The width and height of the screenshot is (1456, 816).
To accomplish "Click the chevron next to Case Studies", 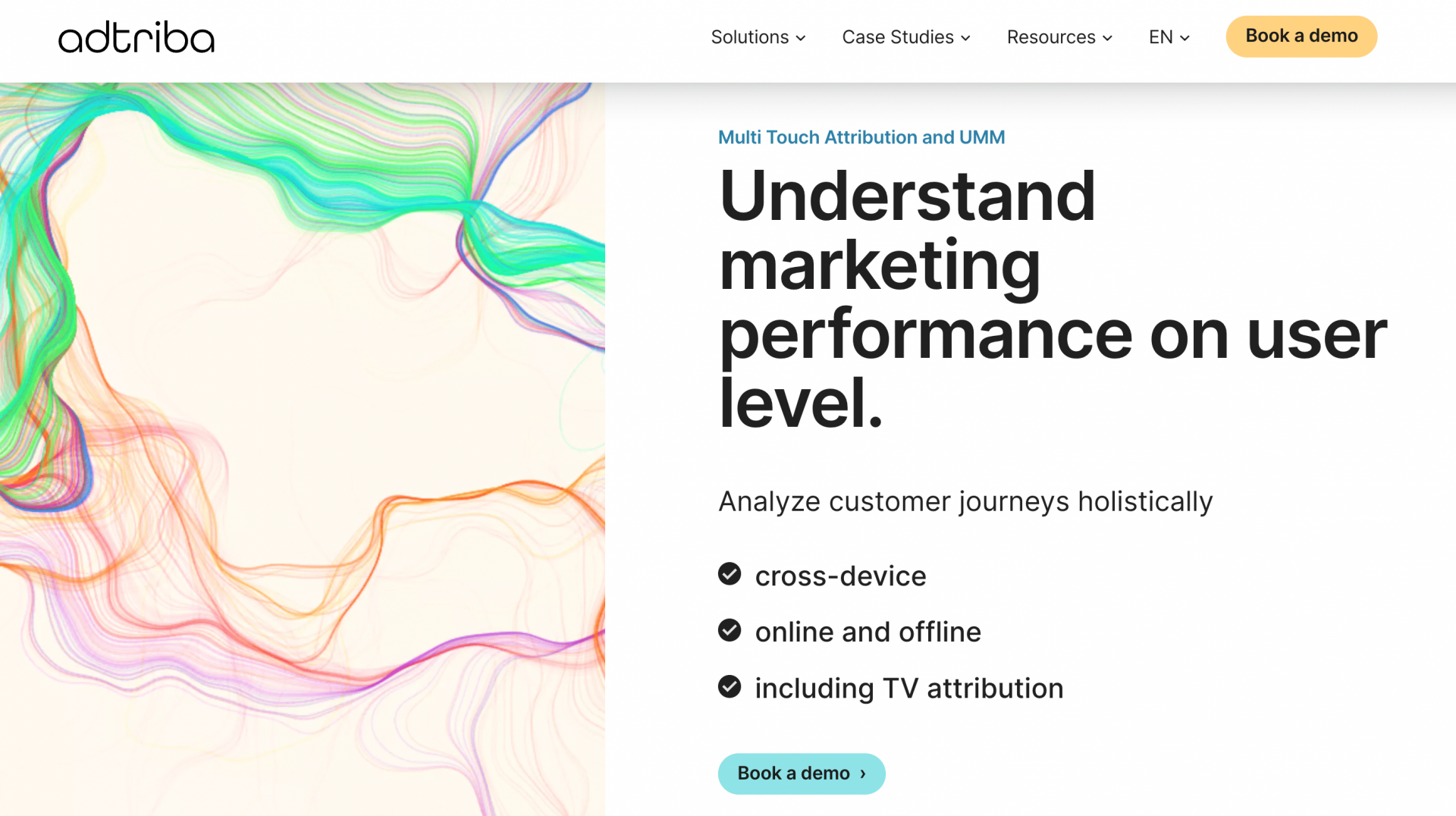I will coord(965,38).
